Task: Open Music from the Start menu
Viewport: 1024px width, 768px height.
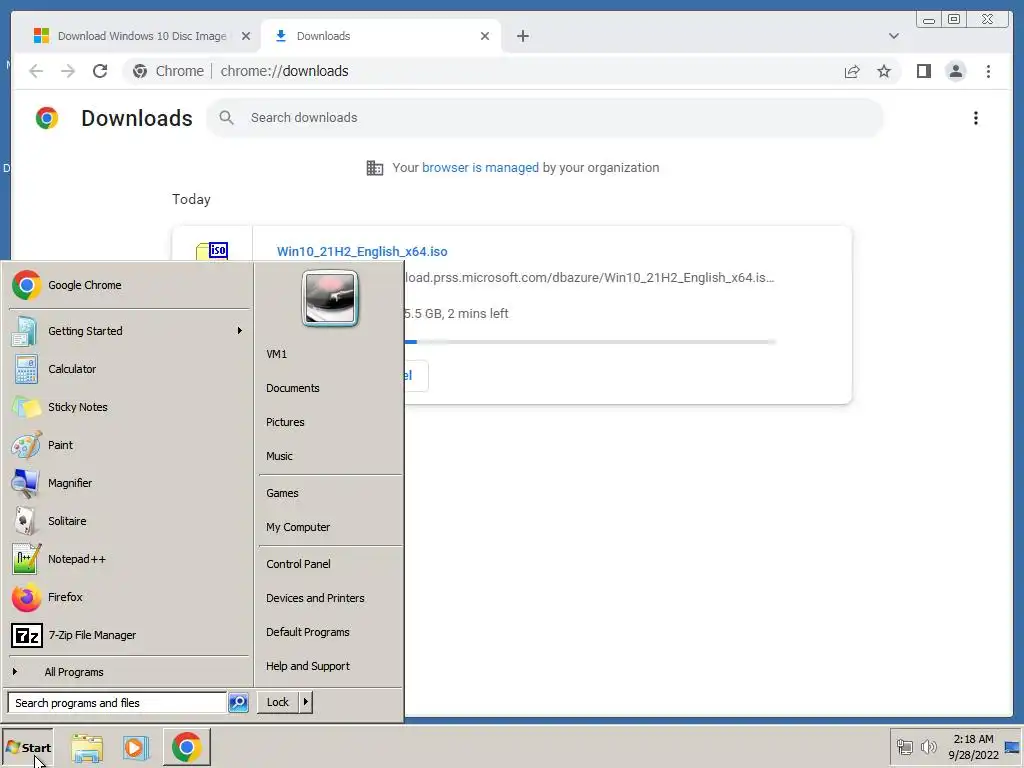Action: tap(280, 456)
